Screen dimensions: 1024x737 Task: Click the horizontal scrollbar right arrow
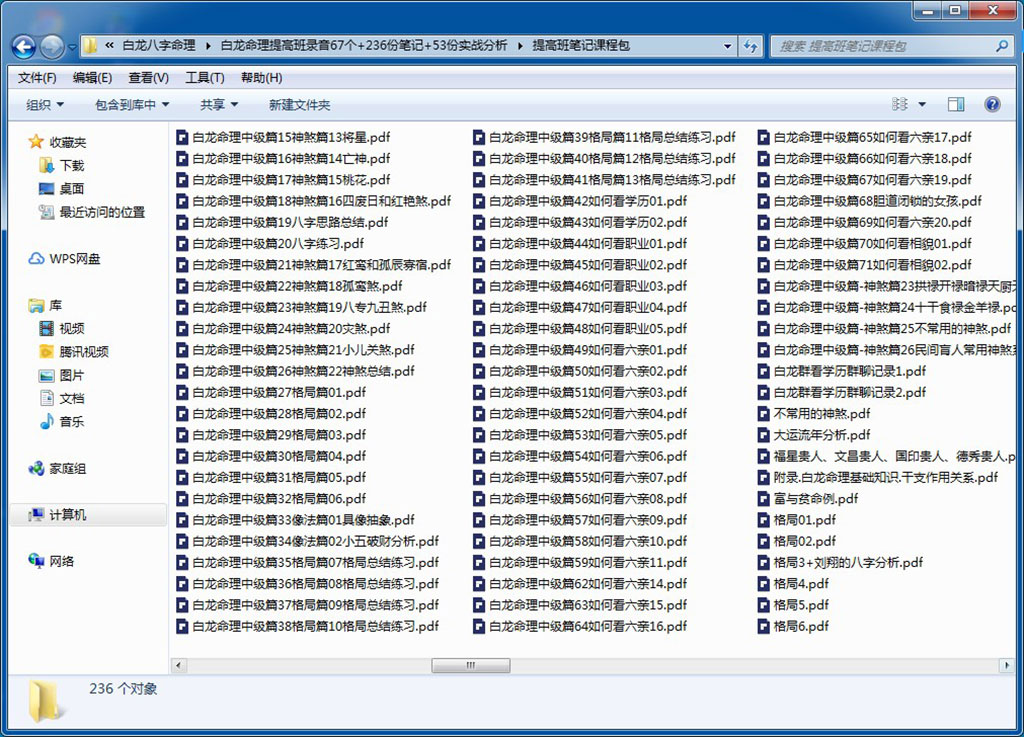(1006, 666)
